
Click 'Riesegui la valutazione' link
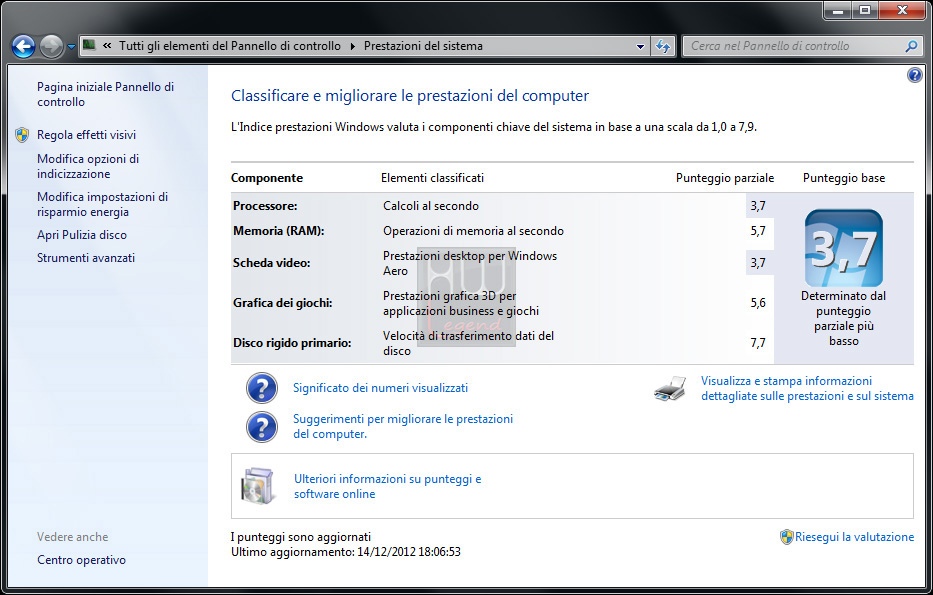point(854,537)
